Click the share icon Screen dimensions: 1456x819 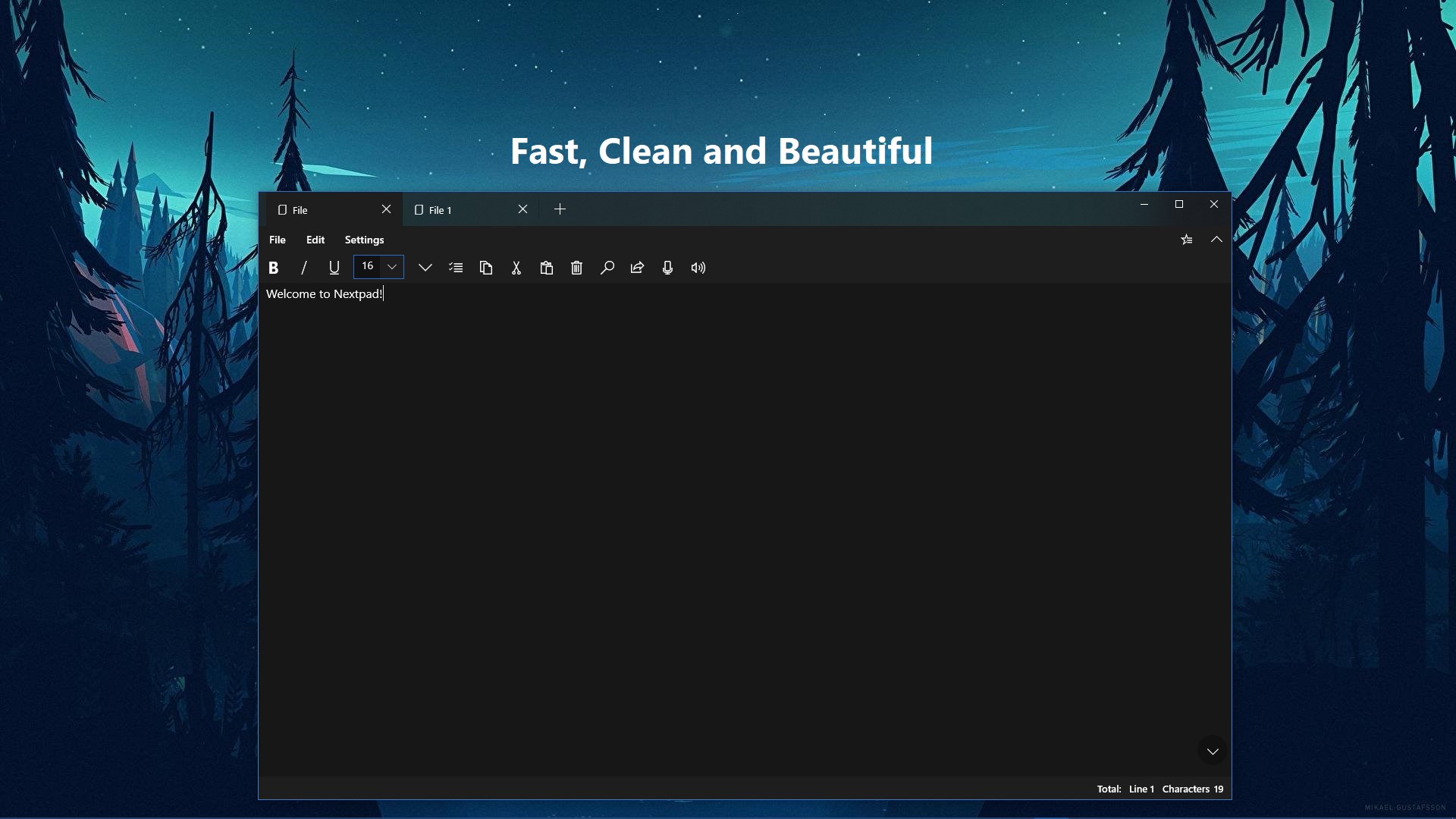638,268
